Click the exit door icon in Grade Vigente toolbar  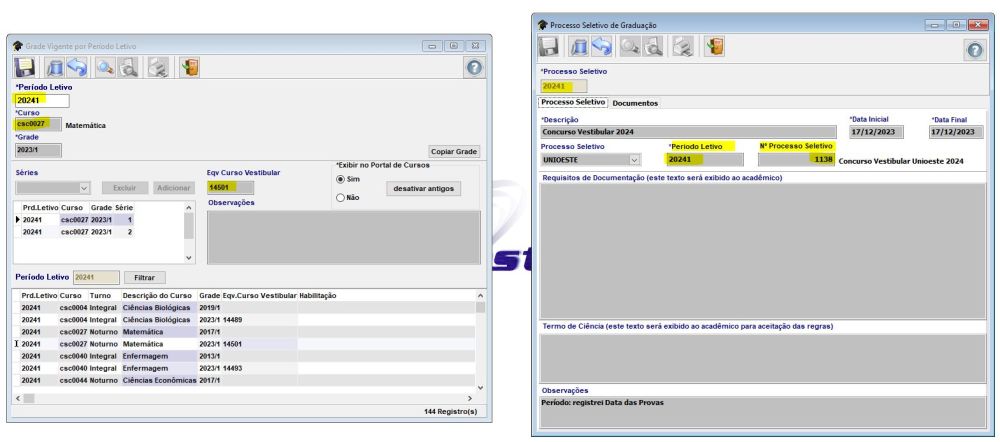[188, 68]
